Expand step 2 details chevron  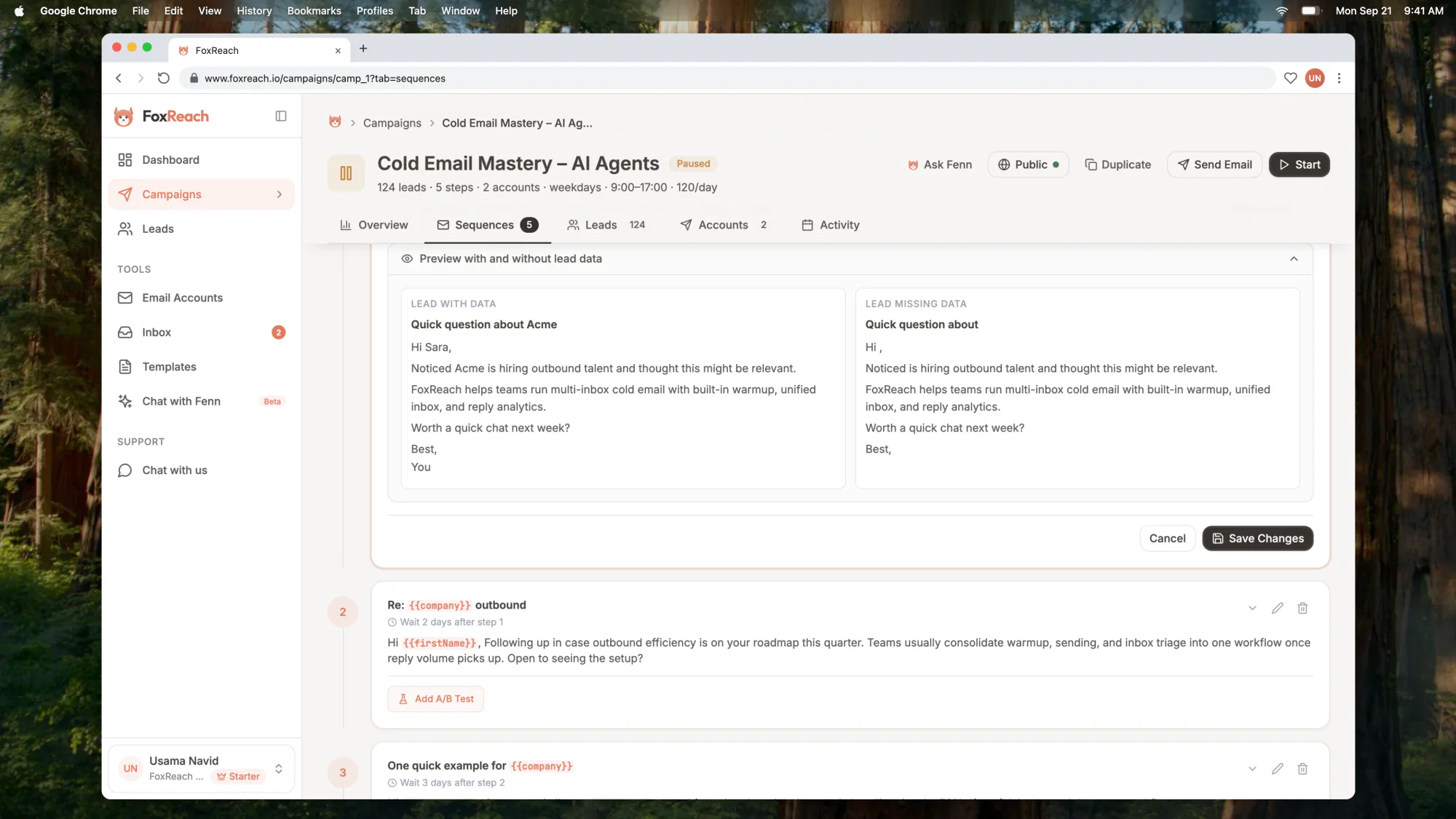[1252, 608]
